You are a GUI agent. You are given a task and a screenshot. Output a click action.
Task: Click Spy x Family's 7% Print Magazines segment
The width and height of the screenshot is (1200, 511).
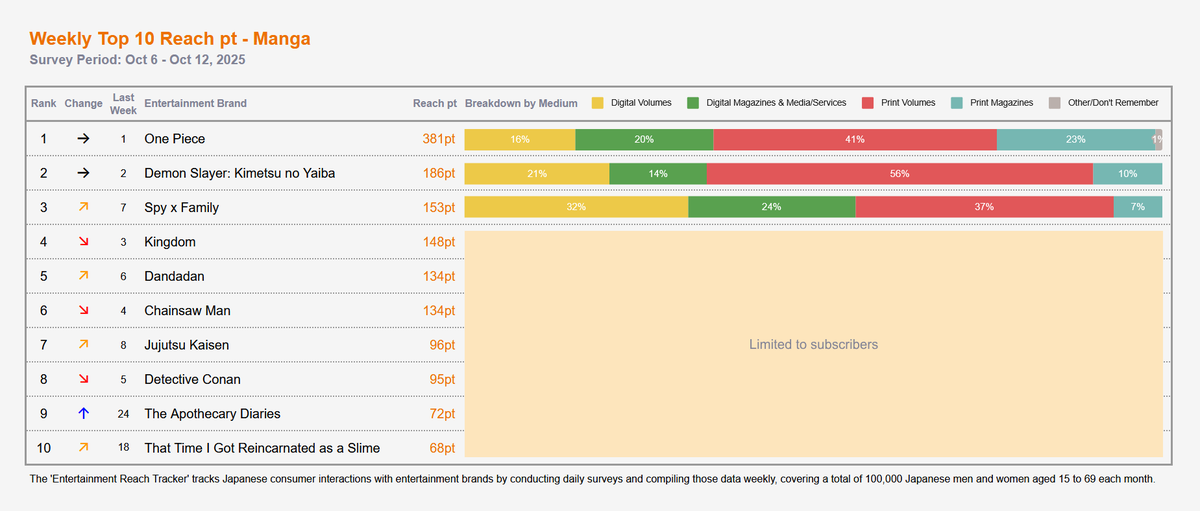(x=1138, y=207)
